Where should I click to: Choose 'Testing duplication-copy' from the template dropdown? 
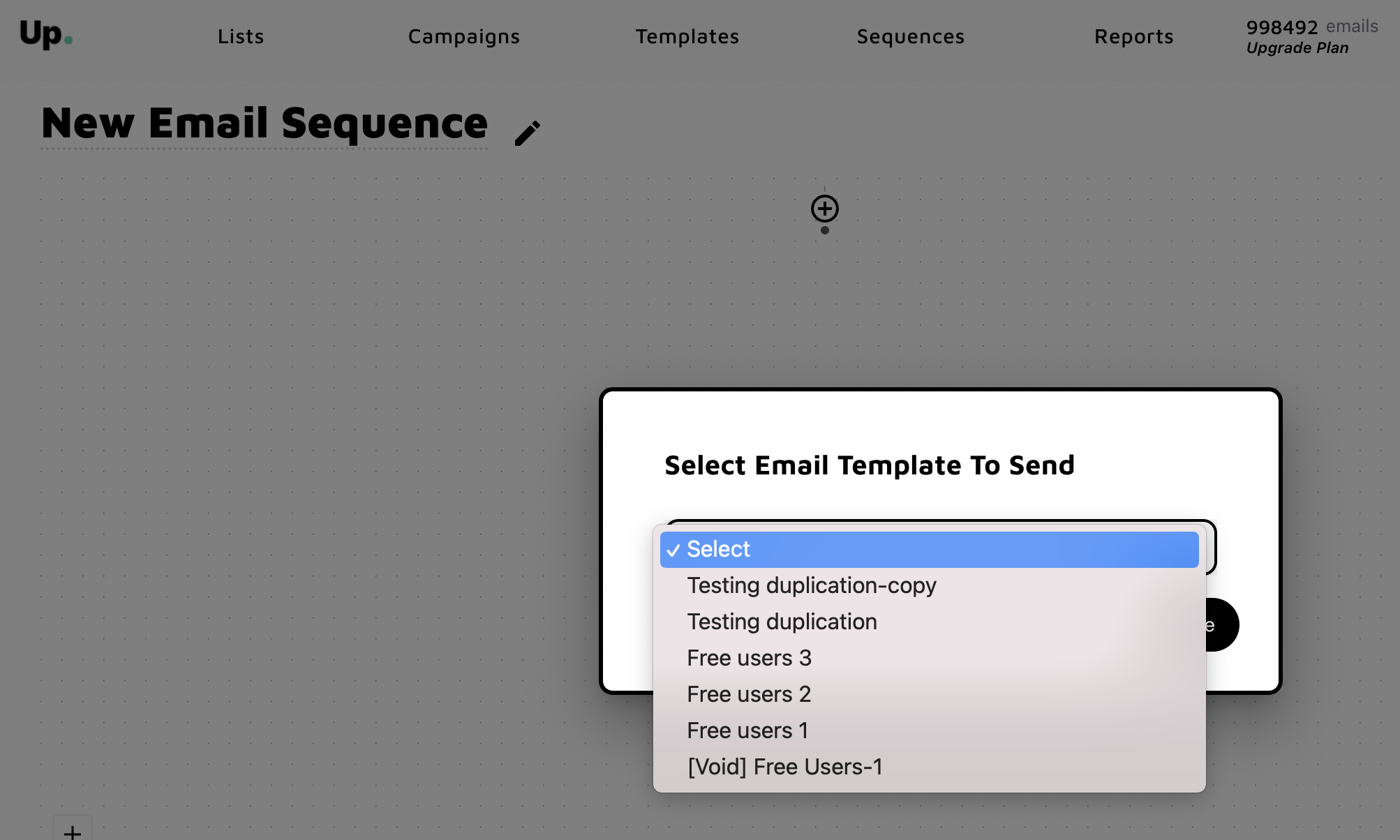click(812, 585)
